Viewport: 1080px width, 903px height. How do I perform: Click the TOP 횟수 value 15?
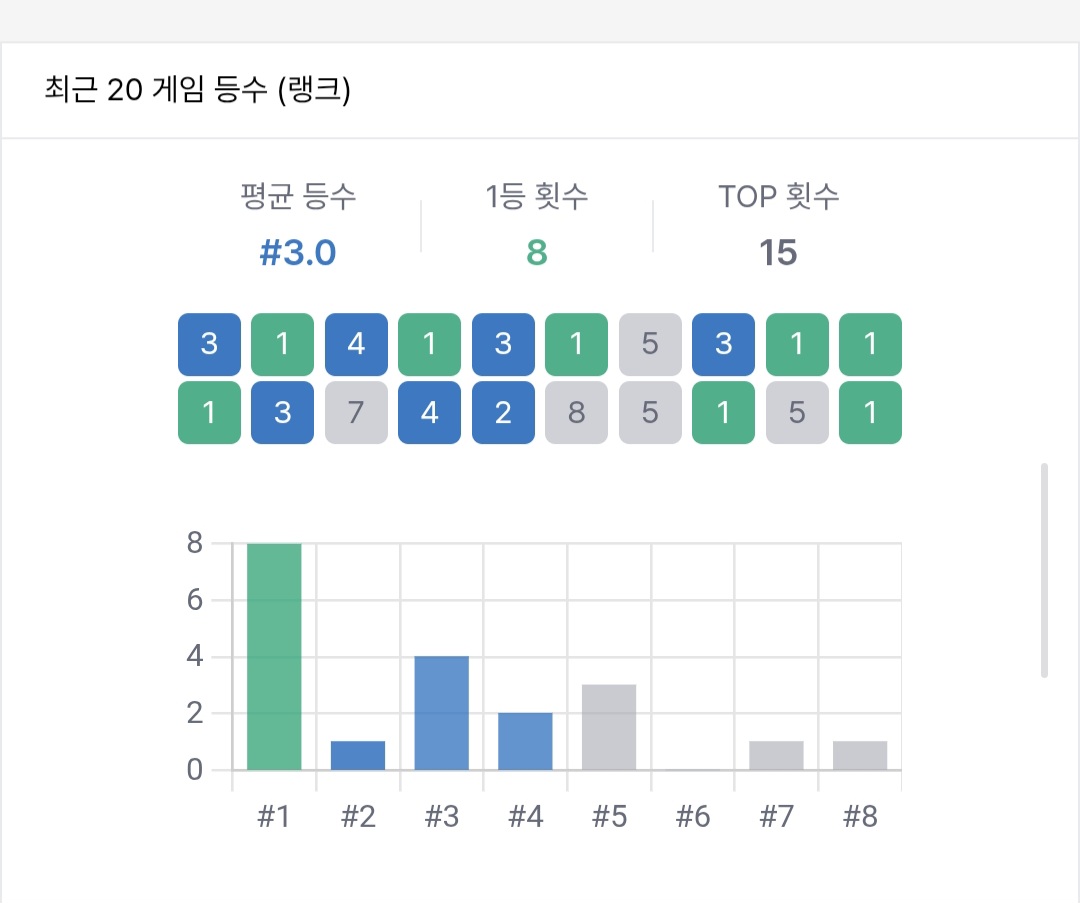coord(778,253)
